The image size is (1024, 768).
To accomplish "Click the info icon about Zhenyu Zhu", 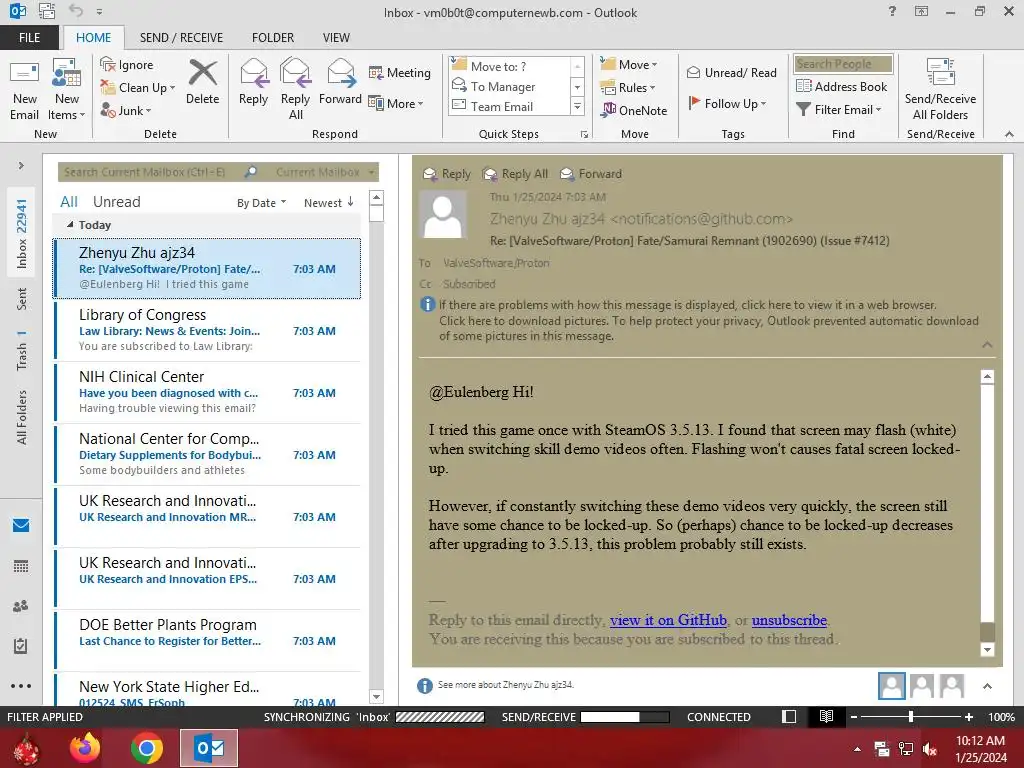I will (x=424, y=685).
